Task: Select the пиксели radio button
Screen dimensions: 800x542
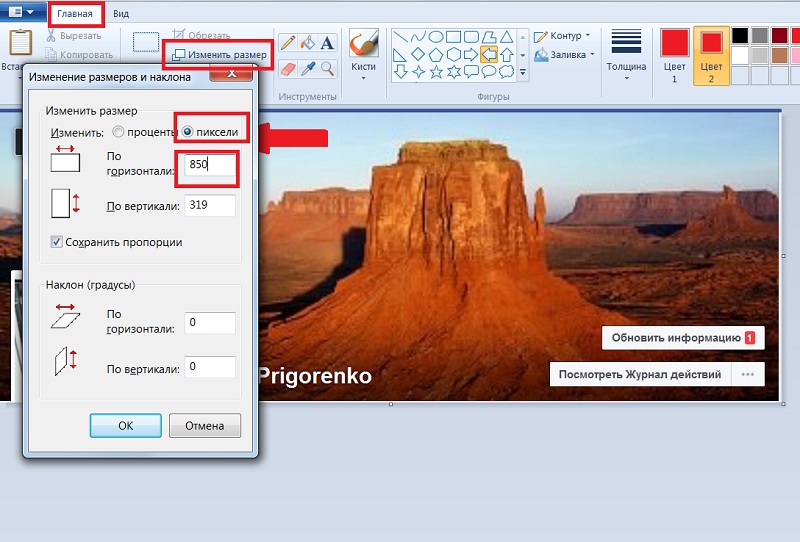Action: (x=187, y=132)
